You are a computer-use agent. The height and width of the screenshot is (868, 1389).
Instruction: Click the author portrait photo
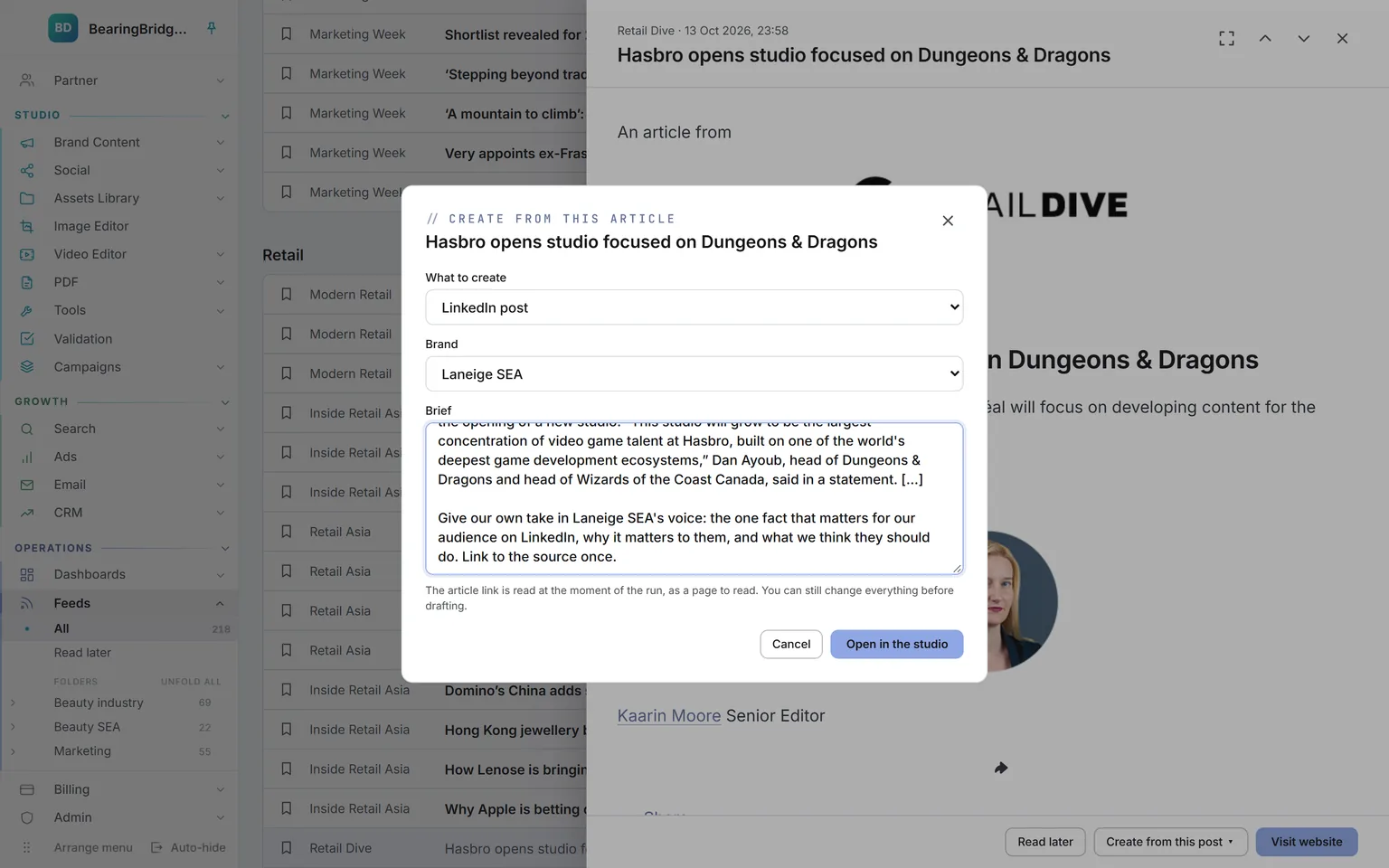click(1022, 601)
